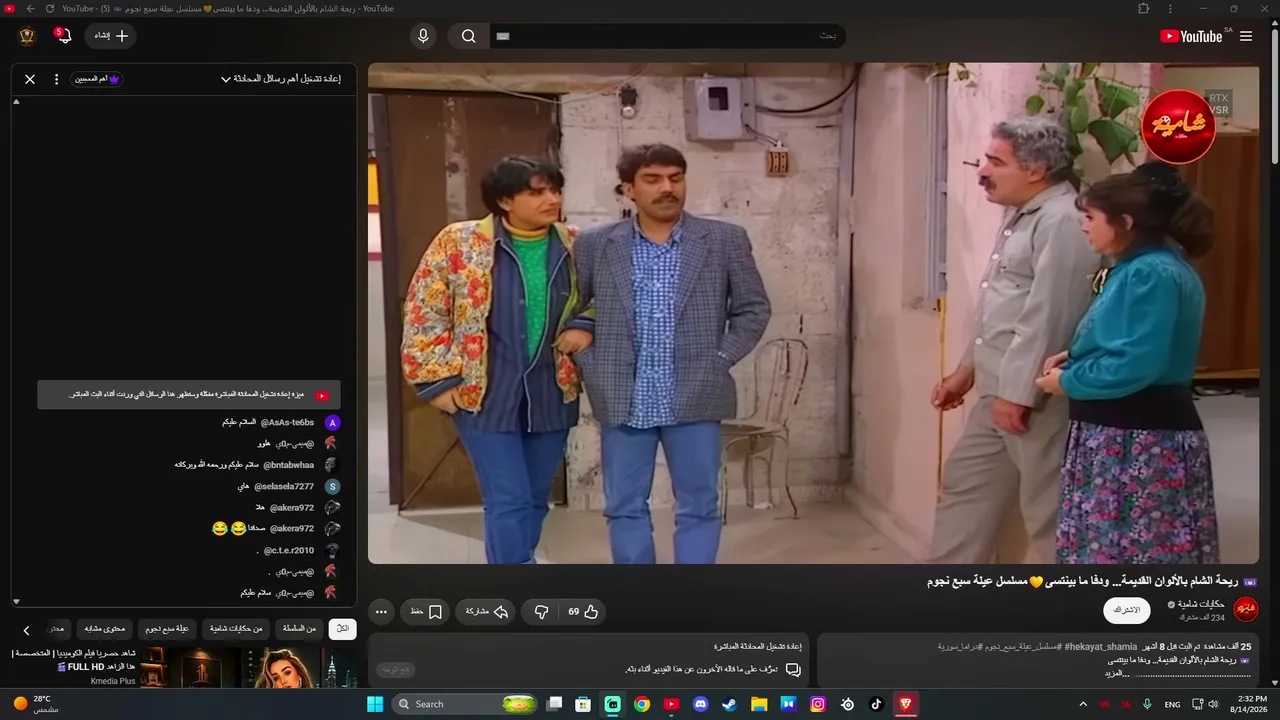Open Instagram from the taskbar
This screenshot has width=1280, height=720.
818,704
